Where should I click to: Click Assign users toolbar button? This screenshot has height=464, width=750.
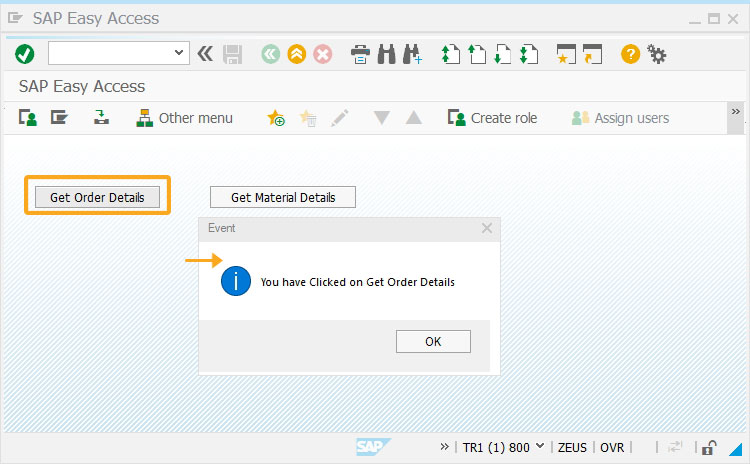click(x=620, y=118)
